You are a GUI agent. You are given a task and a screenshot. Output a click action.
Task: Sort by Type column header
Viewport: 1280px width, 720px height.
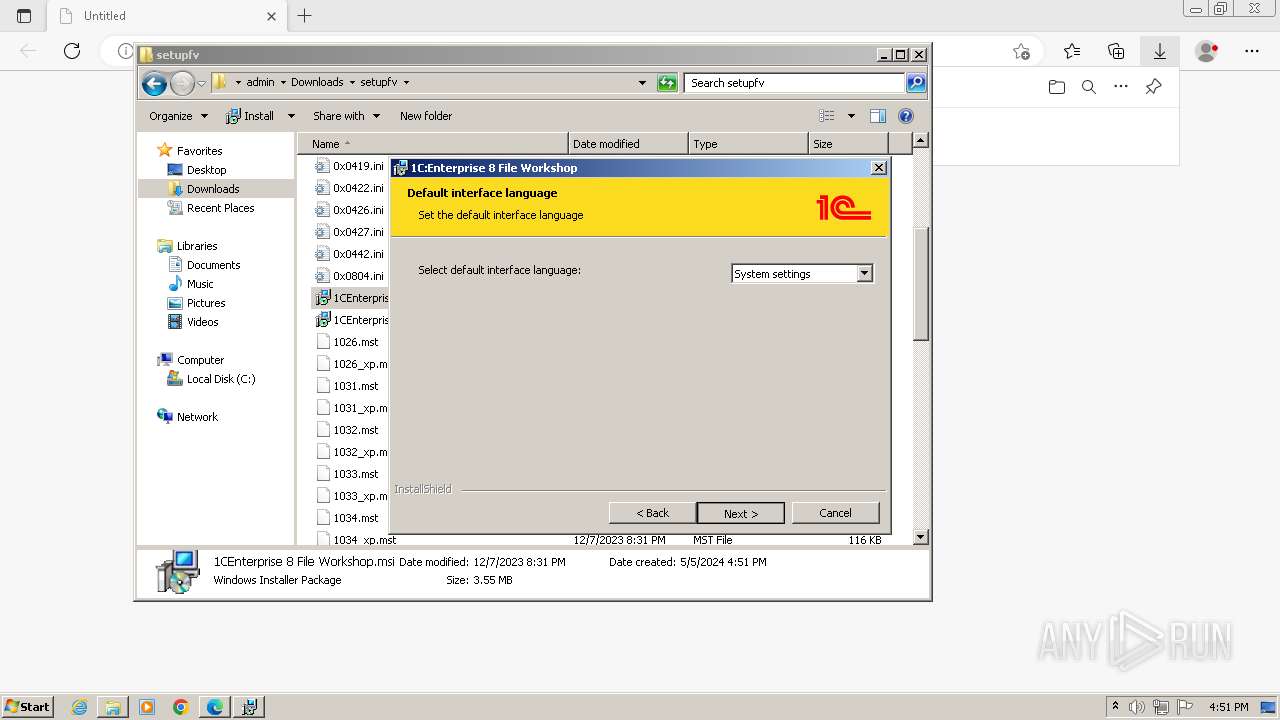748,144
